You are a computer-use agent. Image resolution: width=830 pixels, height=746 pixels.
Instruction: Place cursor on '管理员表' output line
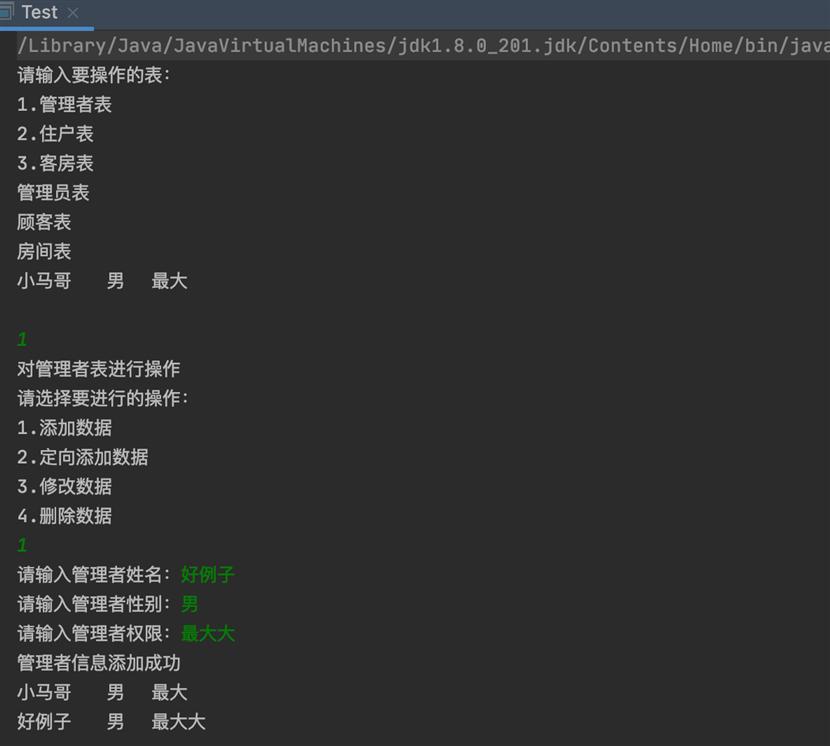click(53, 193)
